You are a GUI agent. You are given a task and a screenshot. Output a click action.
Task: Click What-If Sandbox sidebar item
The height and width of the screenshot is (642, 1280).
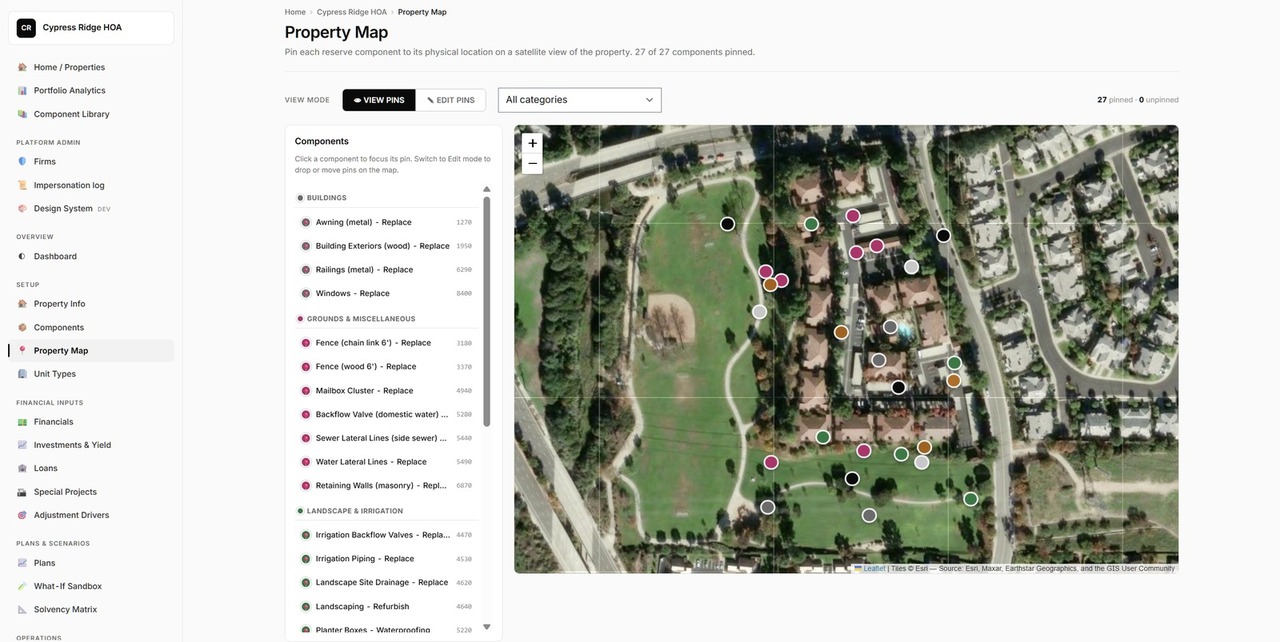91,586
